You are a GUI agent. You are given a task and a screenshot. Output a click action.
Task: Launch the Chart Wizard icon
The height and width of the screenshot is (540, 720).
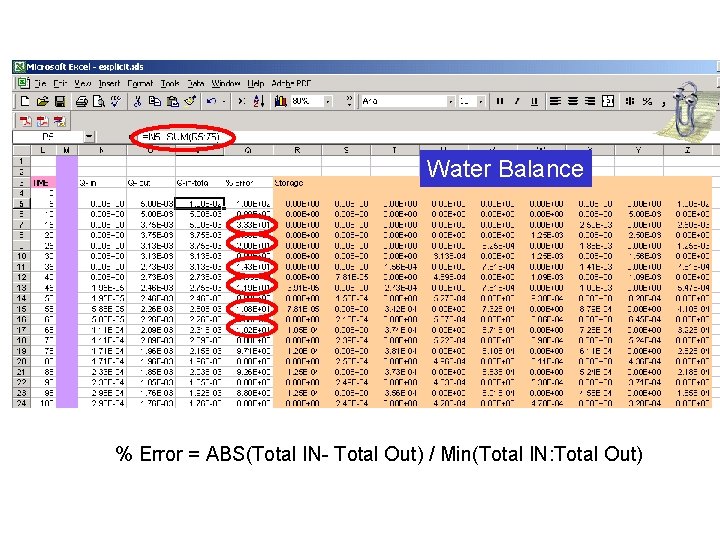(x=281, y=101)
